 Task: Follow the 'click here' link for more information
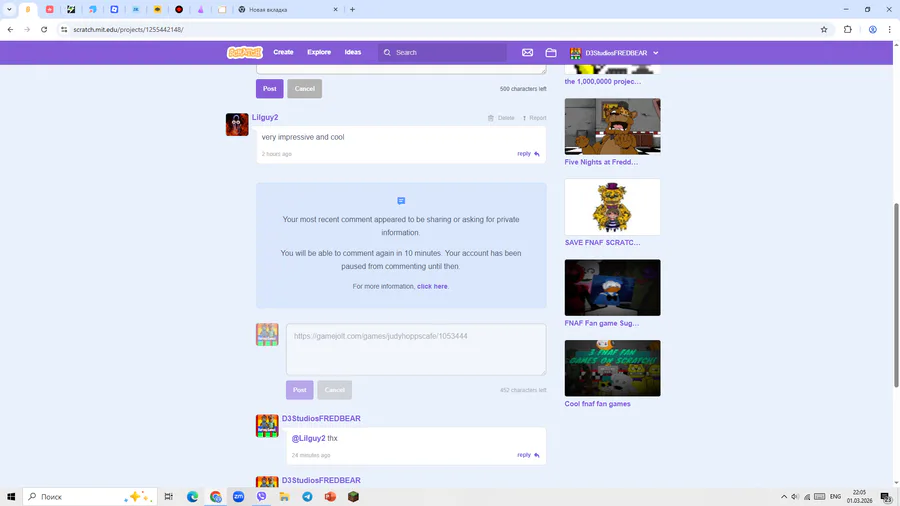point(432,286)
